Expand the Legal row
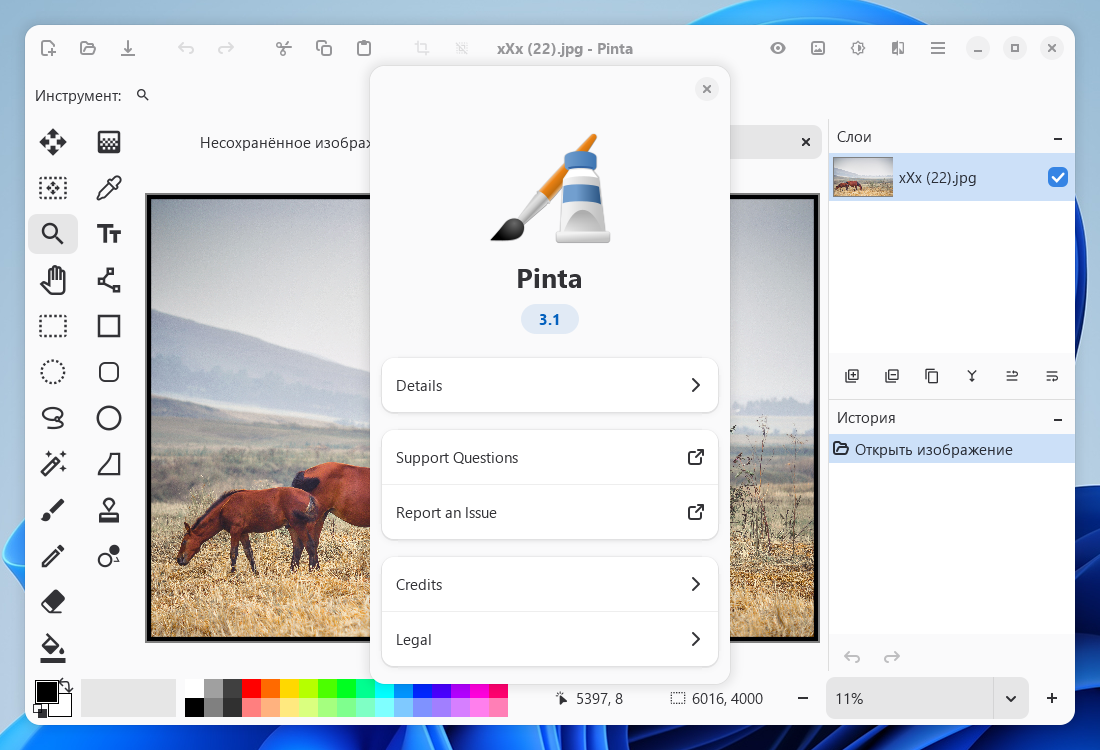The image size is (1100, 750). (549, 639)
